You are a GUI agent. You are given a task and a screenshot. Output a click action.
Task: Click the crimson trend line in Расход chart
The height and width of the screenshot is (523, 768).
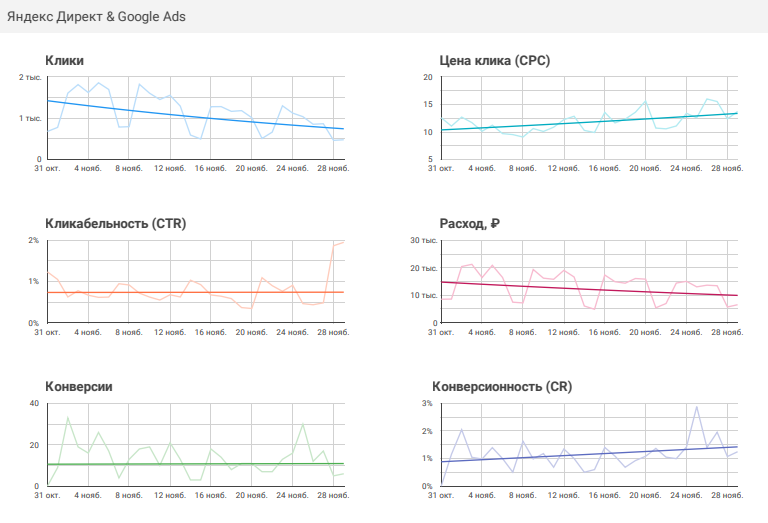[590, 289]
